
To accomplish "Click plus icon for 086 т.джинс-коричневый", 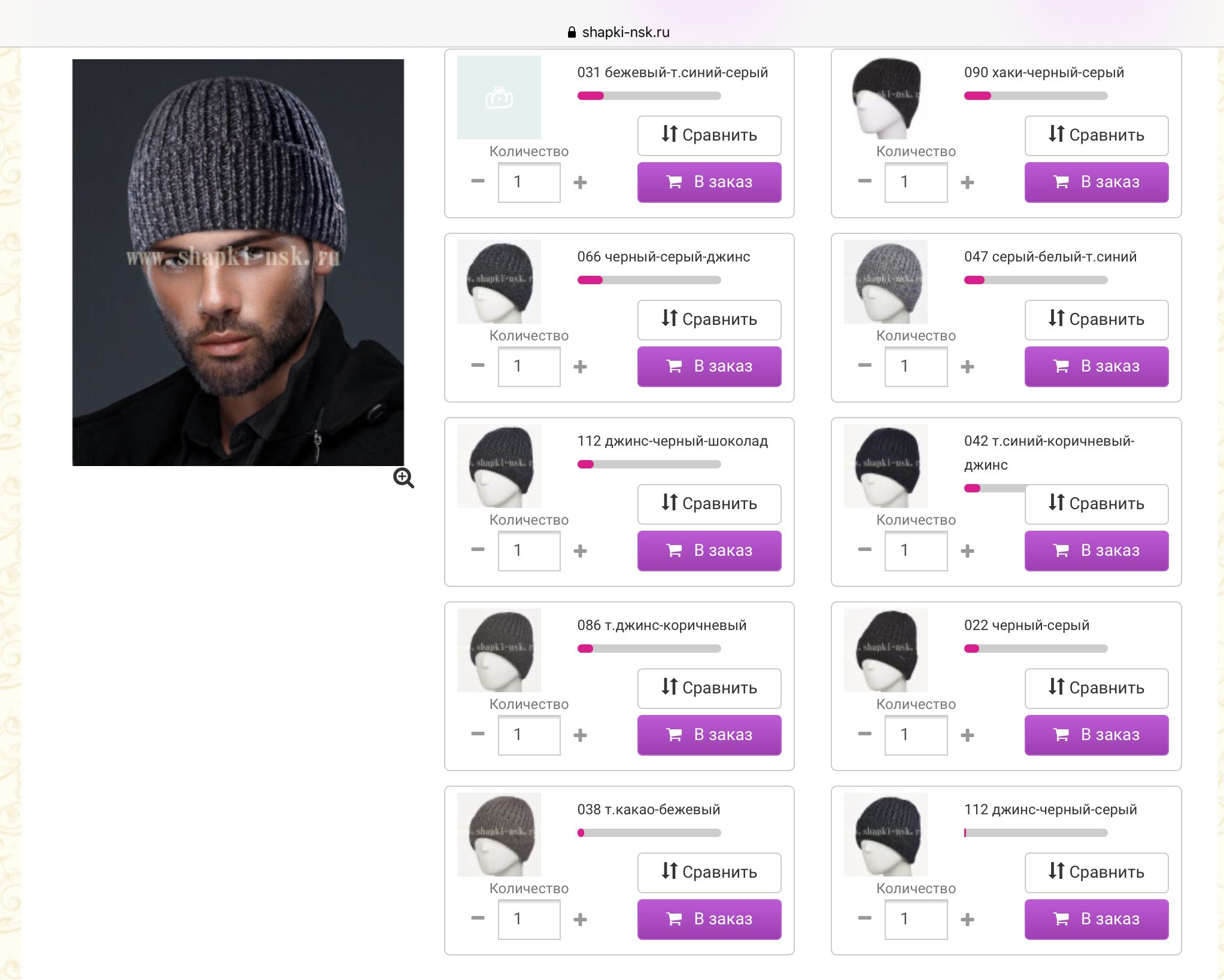I will (580, 735).
